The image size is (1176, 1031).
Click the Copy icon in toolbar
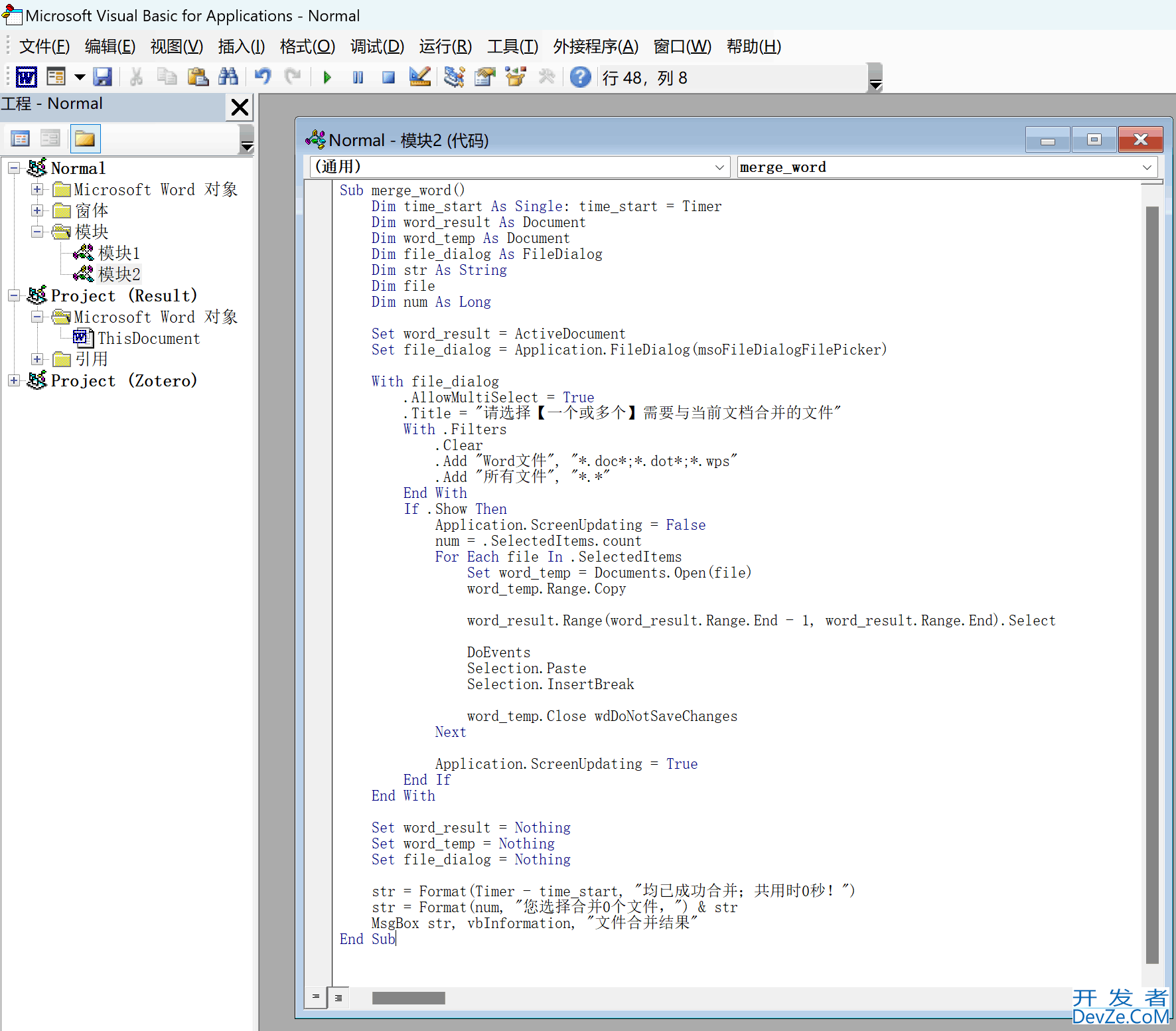tap(167, 78)
